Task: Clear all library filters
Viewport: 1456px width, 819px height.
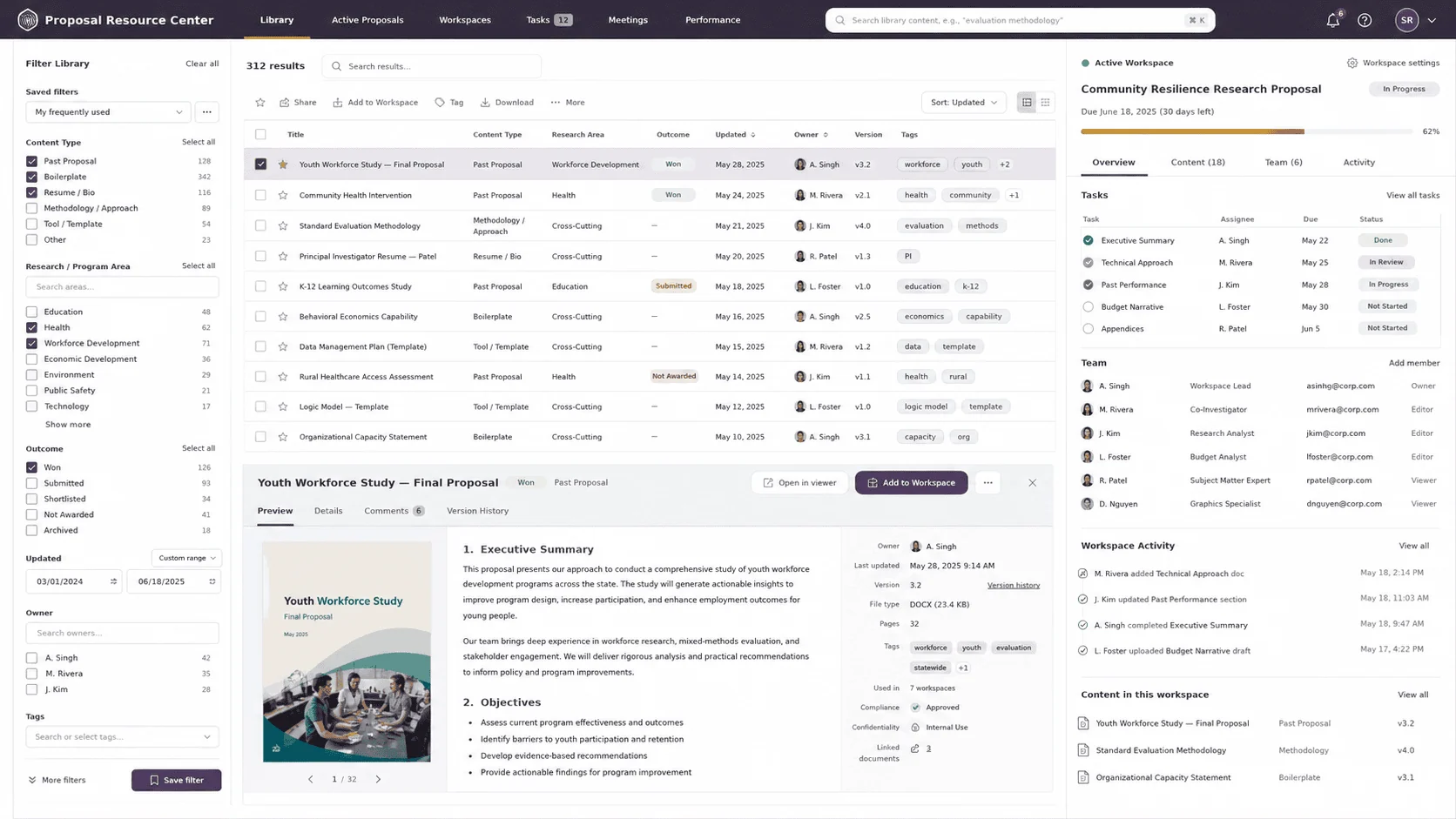Action: pyautogui.click(x=202, y=64)
